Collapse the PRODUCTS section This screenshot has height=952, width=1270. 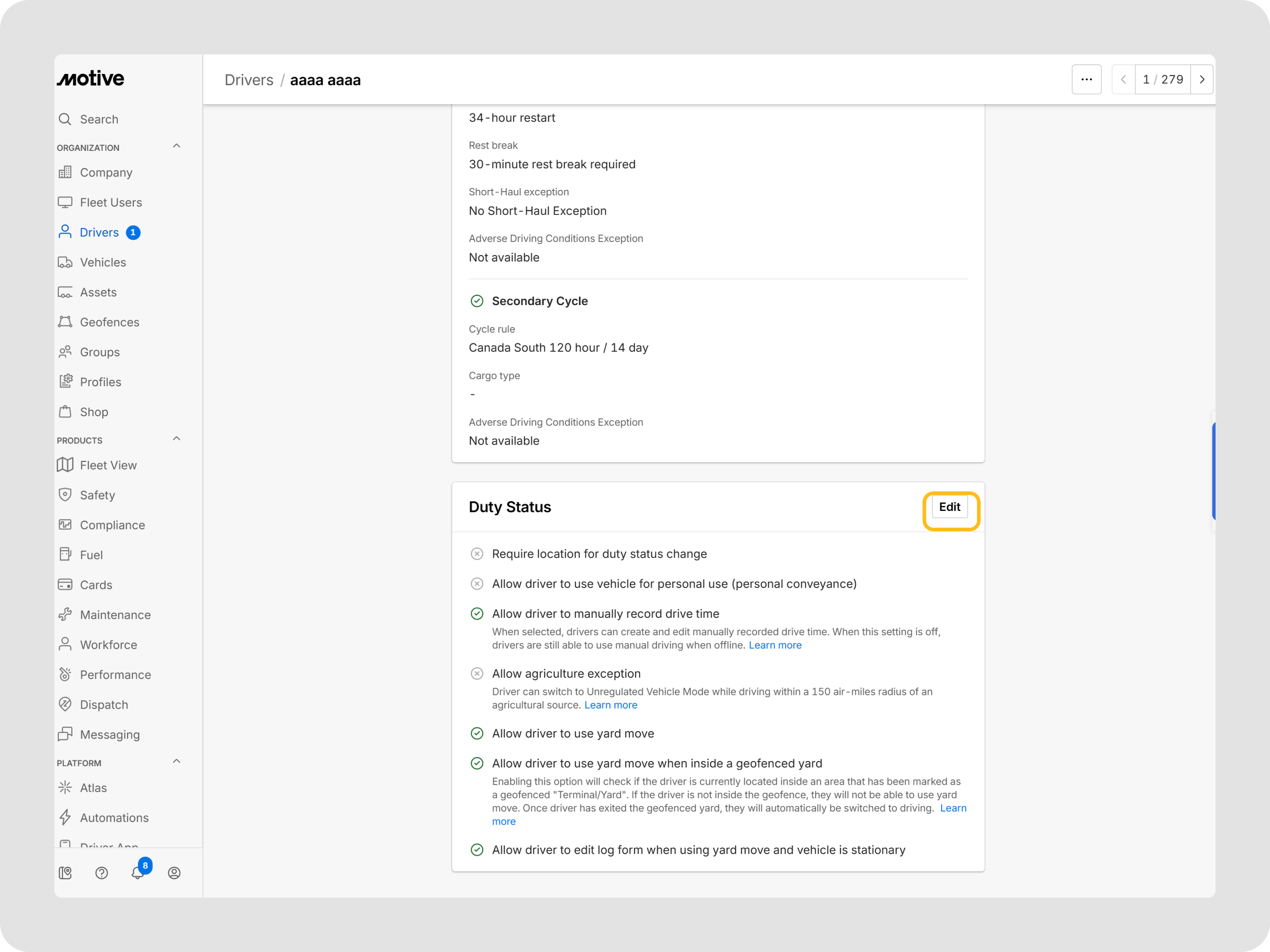tap(177, 438)
